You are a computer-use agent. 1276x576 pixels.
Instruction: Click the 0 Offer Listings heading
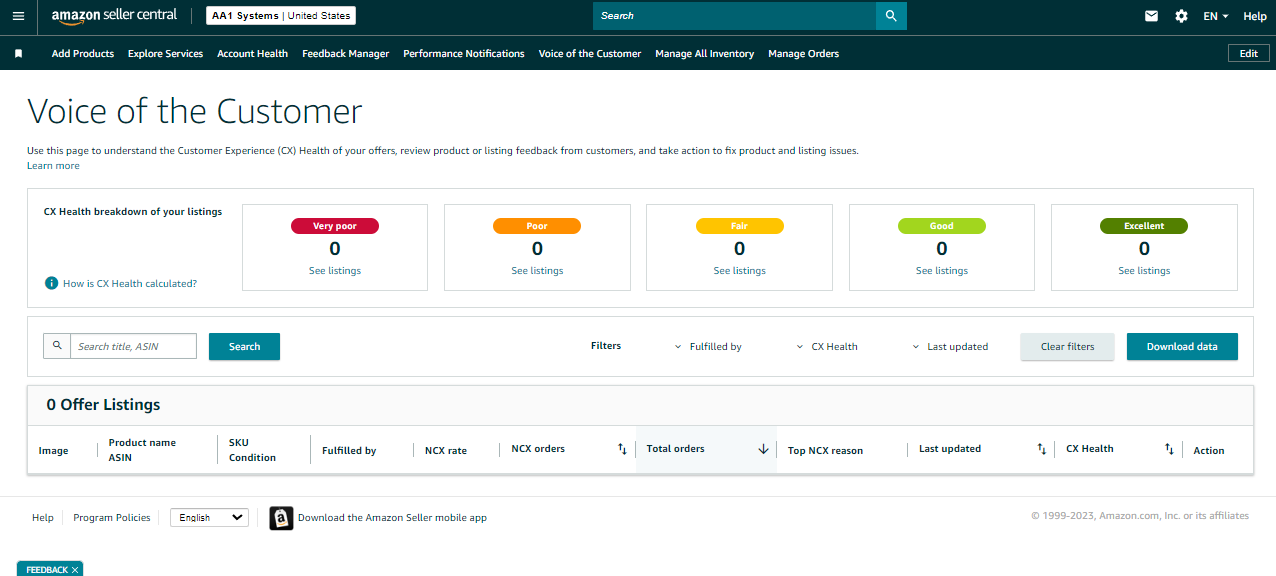click(x=104, y=405)
